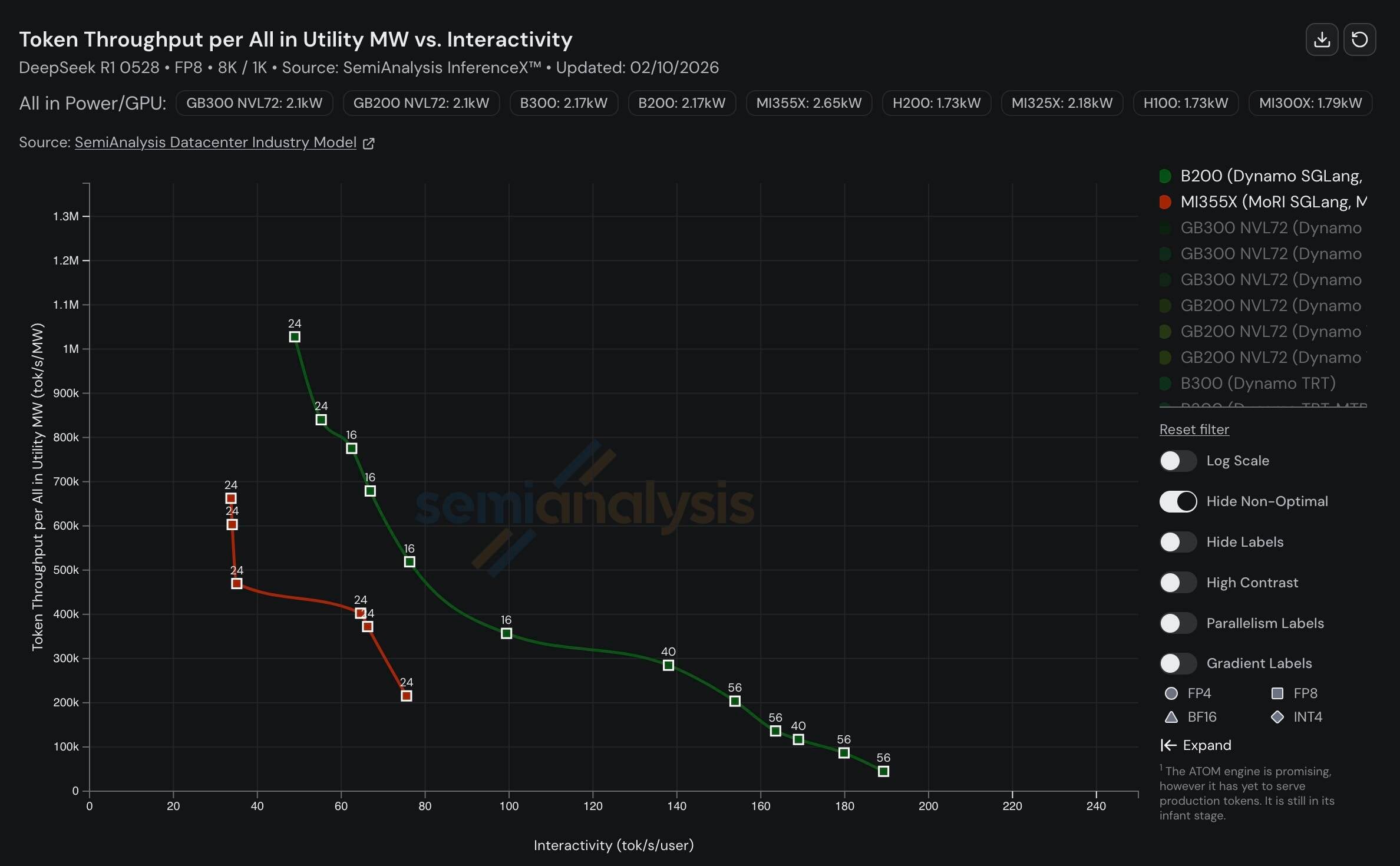Open the external link icon beside the Datacenter Industry Model link
This screenshot has width=1400, height=866.
[369, 143]
